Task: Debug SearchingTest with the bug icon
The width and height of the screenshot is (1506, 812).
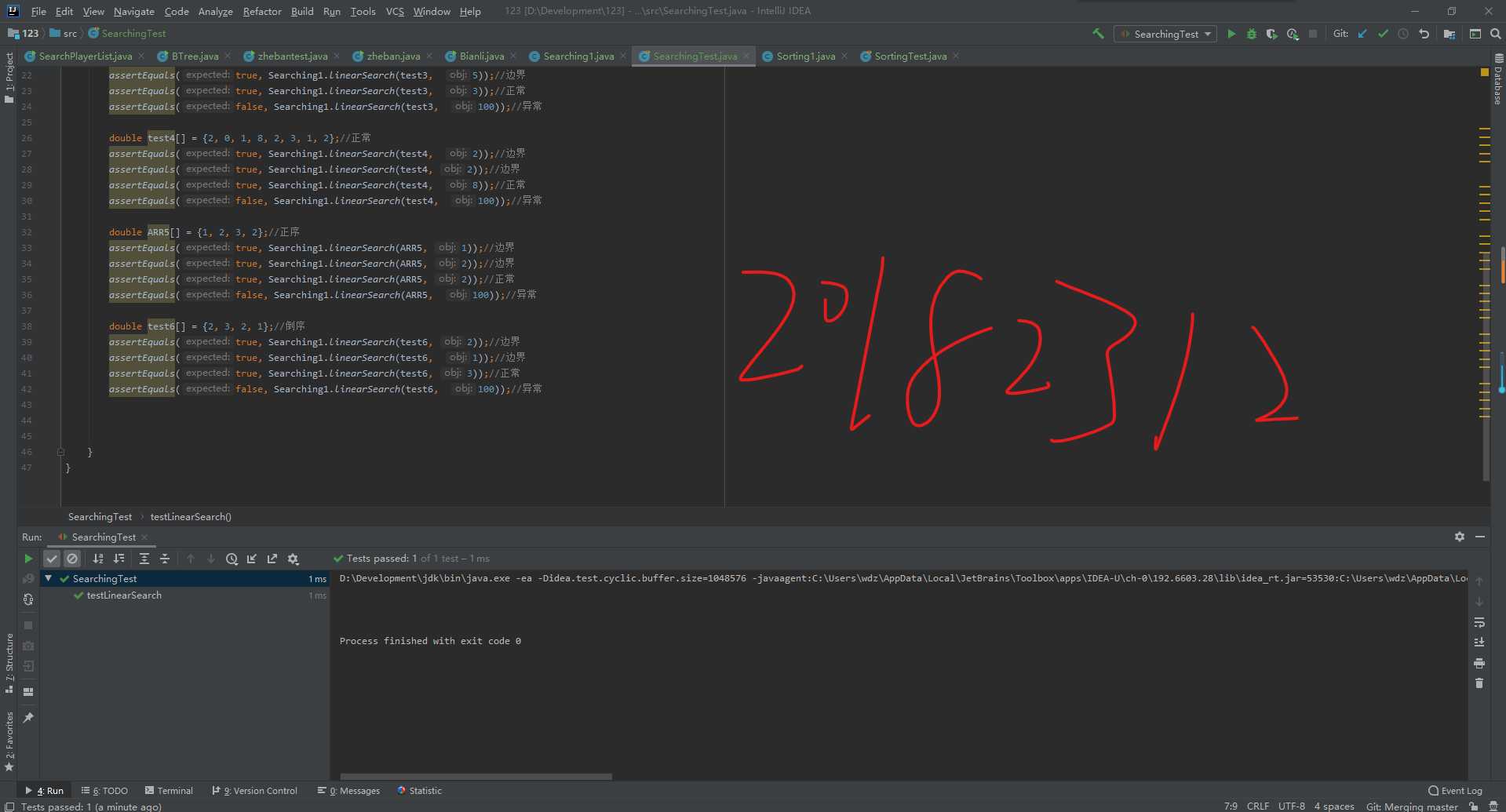Action: [1252, 34]
